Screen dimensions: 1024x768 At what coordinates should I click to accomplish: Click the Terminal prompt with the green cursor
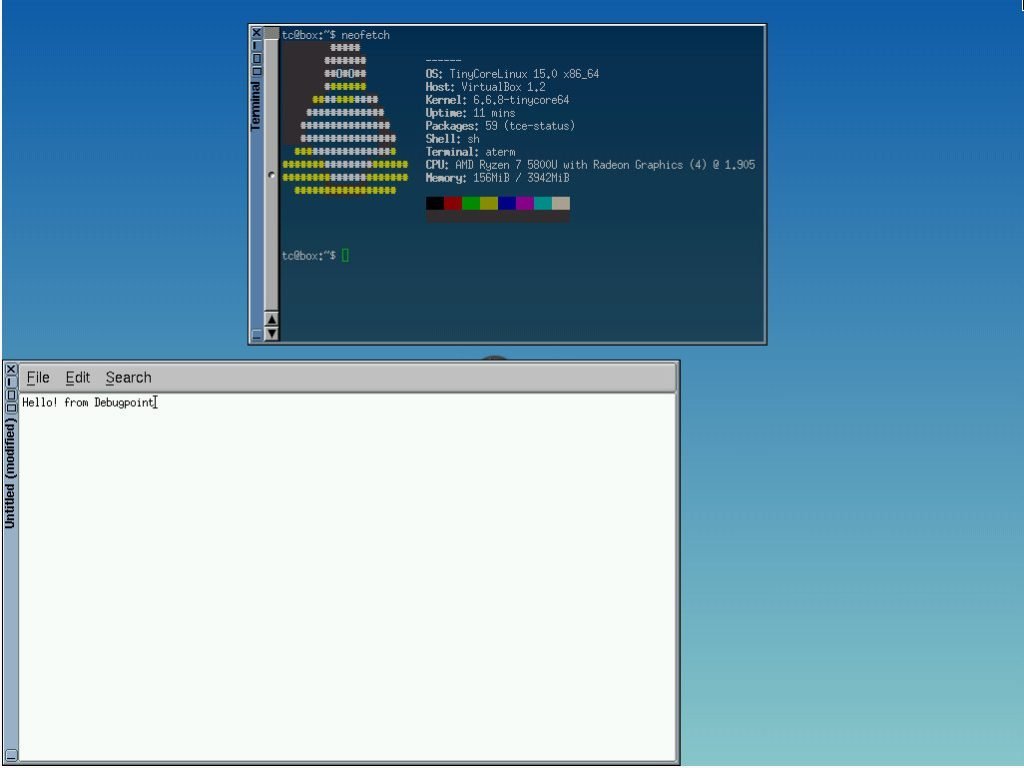[315, 255]
